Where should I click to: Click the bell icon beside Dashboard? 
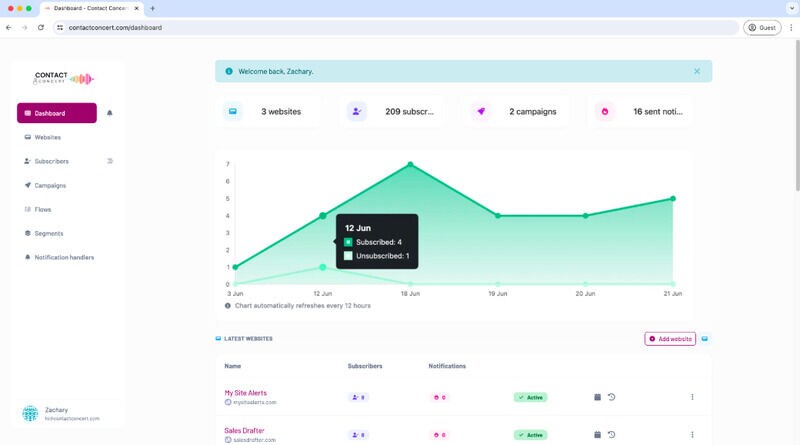click(110, 113)
